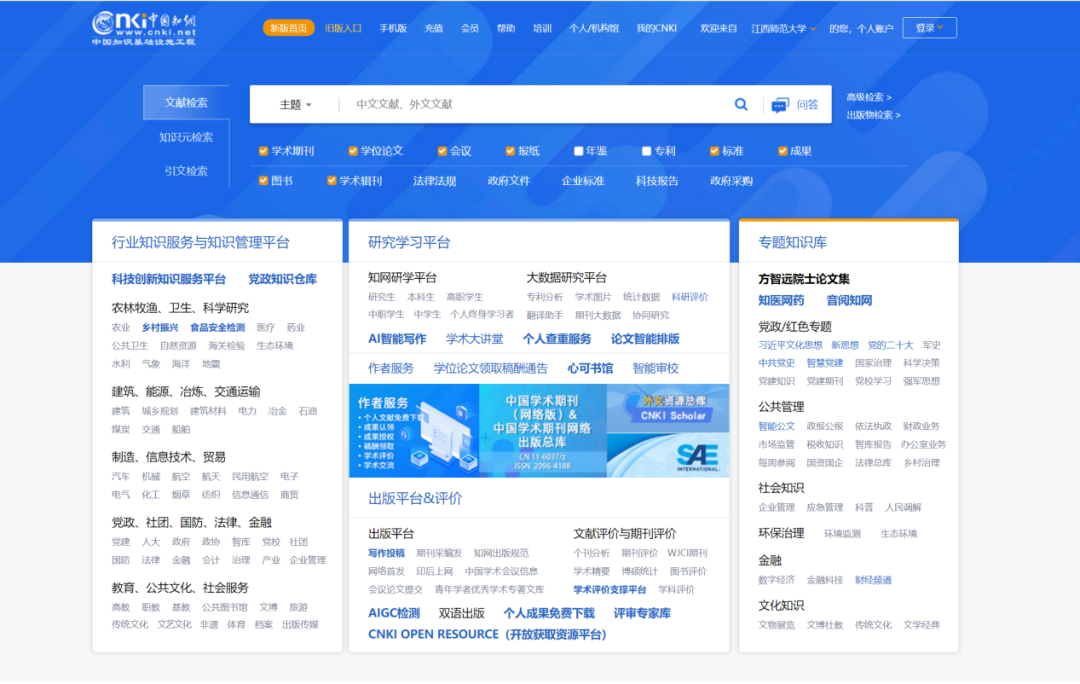Open 充值 menu item
The width and height of the screenshot is (1080, 684).
click(434, 28)
